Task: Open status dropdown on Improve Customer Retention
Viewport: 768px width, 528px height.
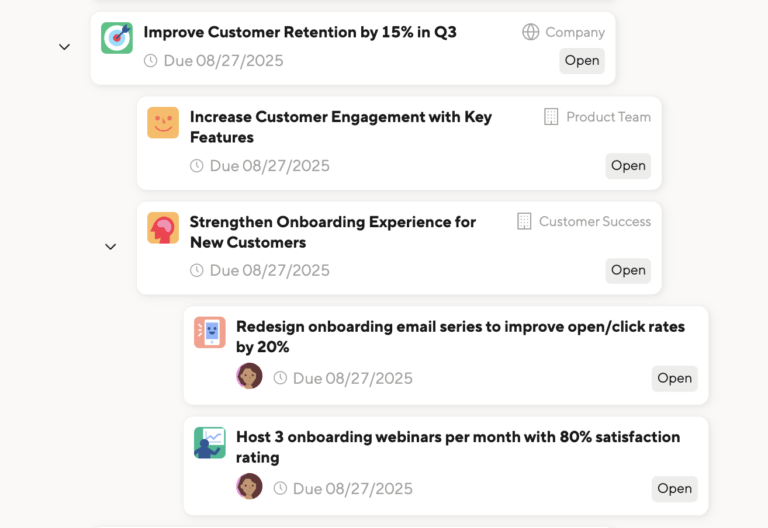Action: [582, 61]
